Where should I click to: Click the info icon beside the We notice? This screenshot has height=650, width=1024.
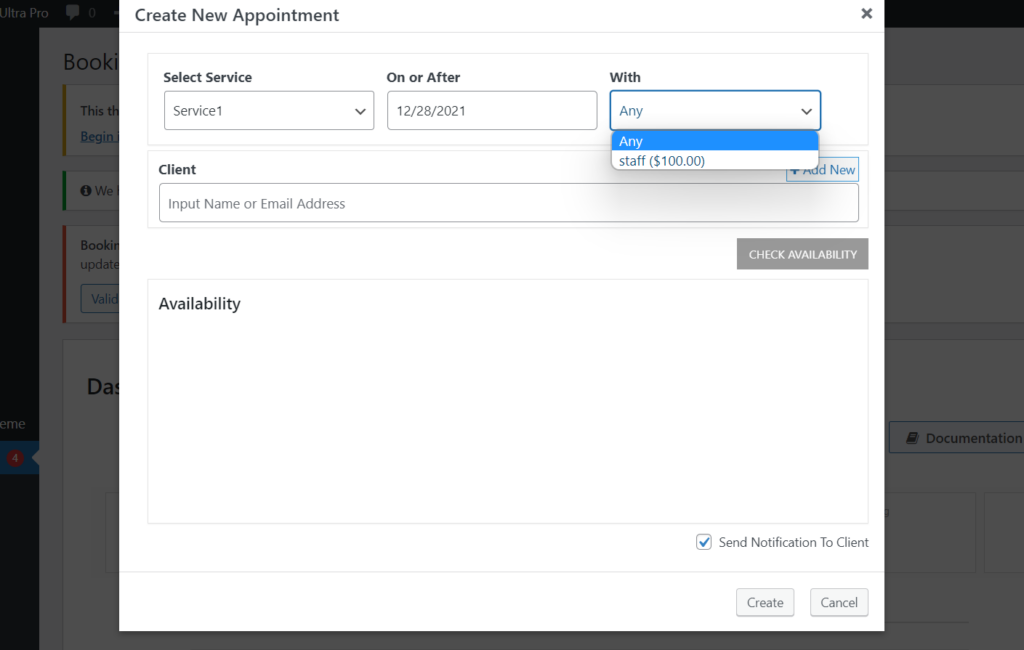tap(86, 191)
